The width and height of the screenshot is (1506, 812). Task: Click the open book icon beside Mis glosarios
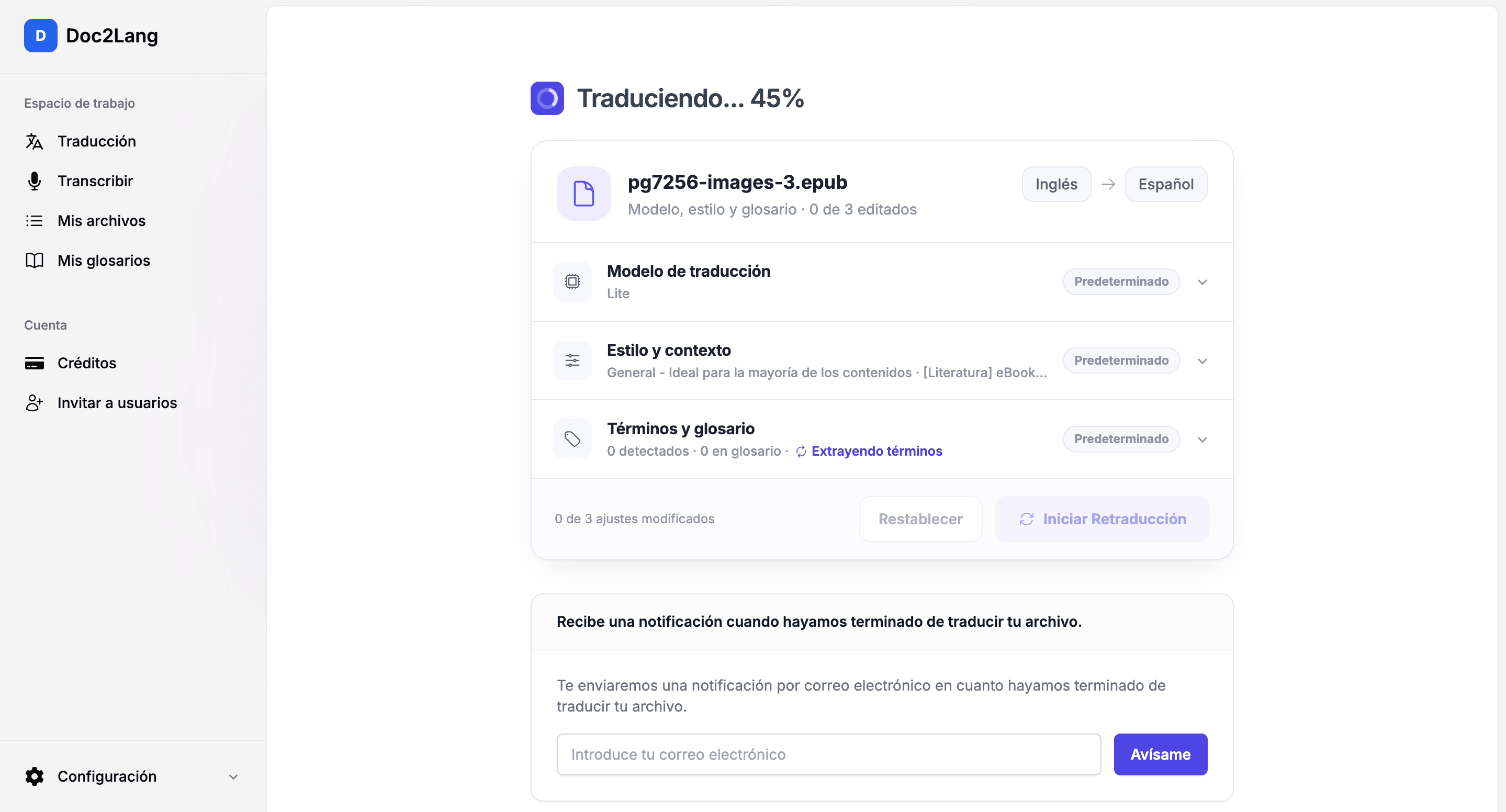pos(35,261)
